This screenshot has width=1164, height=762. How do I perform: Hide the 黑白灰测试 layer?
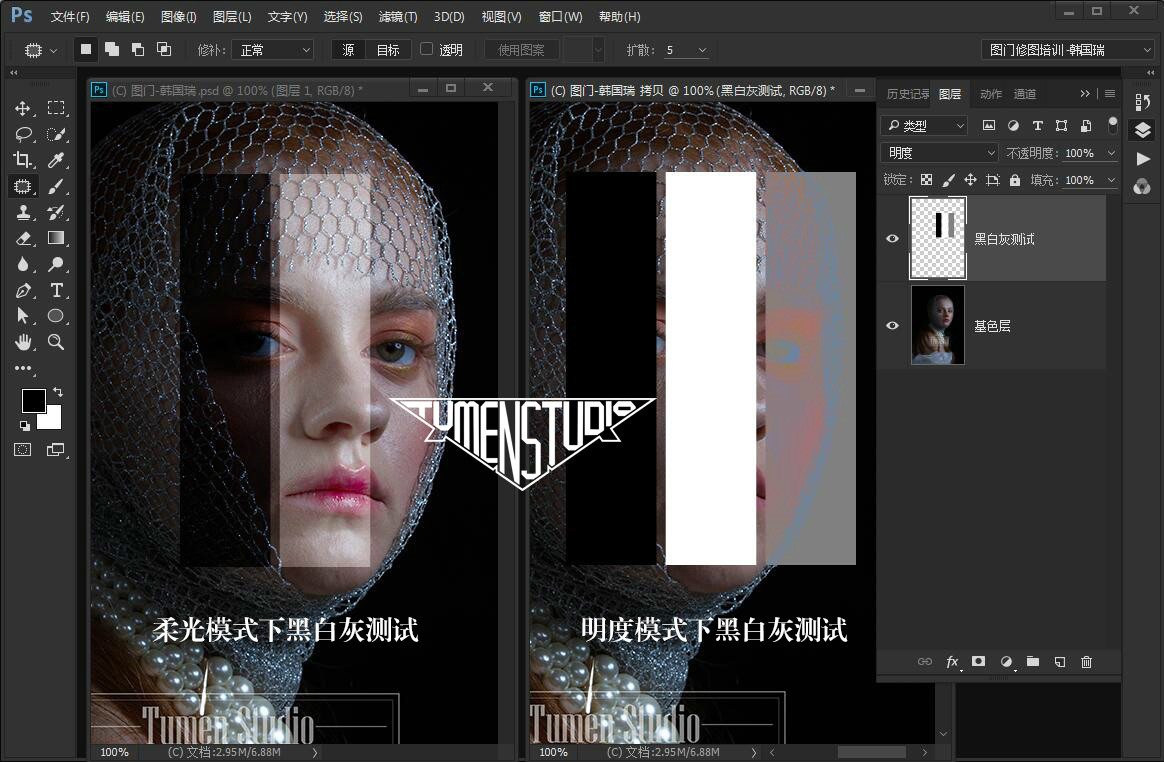tap(892, 238)
